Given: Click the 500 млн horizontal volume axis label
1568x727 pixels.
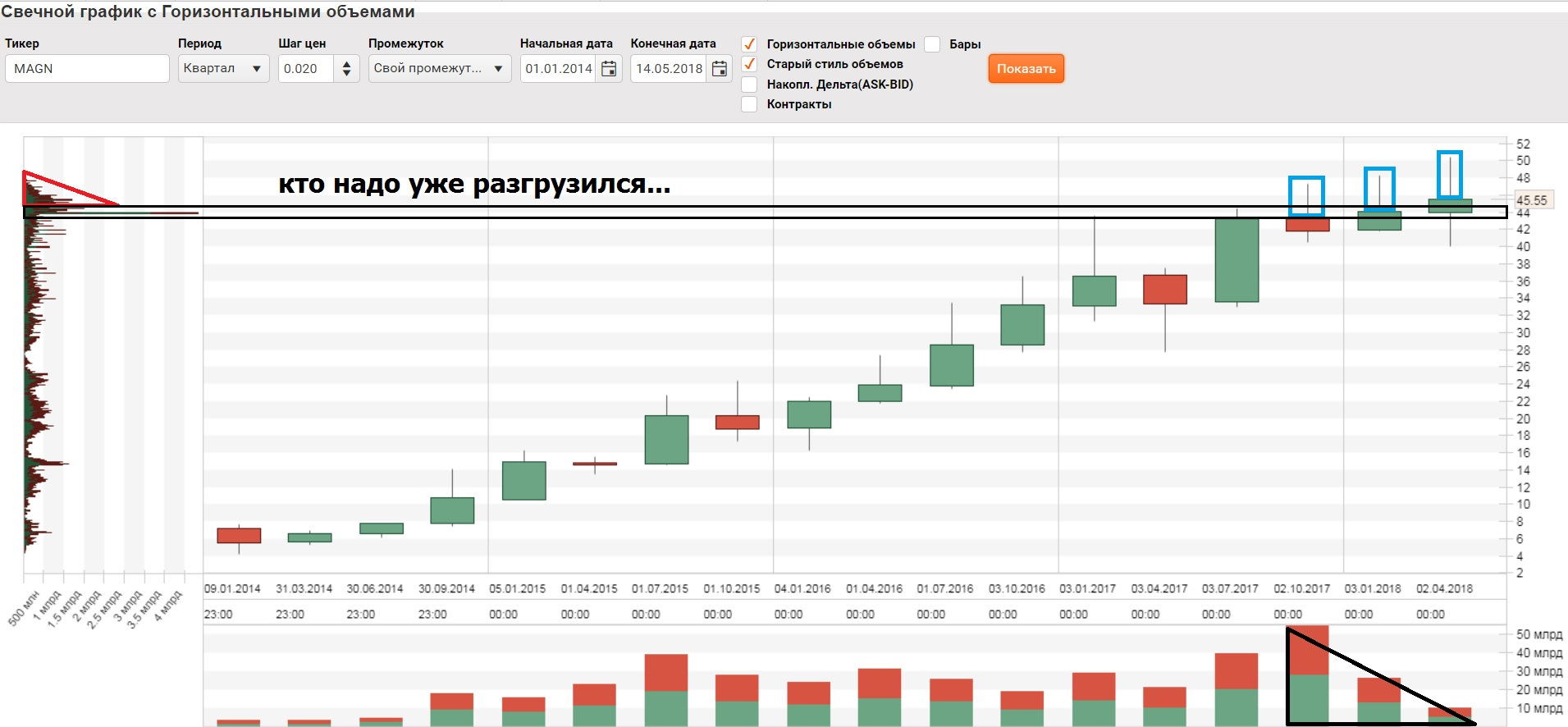Looking at the screenshot, I should click(24, 609).
